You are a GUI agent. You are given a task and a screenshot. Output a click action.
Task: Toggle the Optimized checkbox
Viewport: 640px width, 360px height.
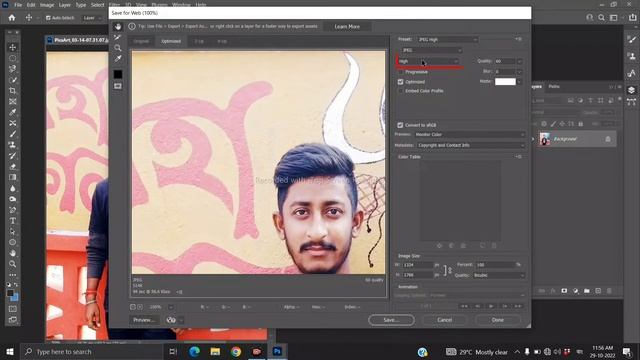coord(400,82)
